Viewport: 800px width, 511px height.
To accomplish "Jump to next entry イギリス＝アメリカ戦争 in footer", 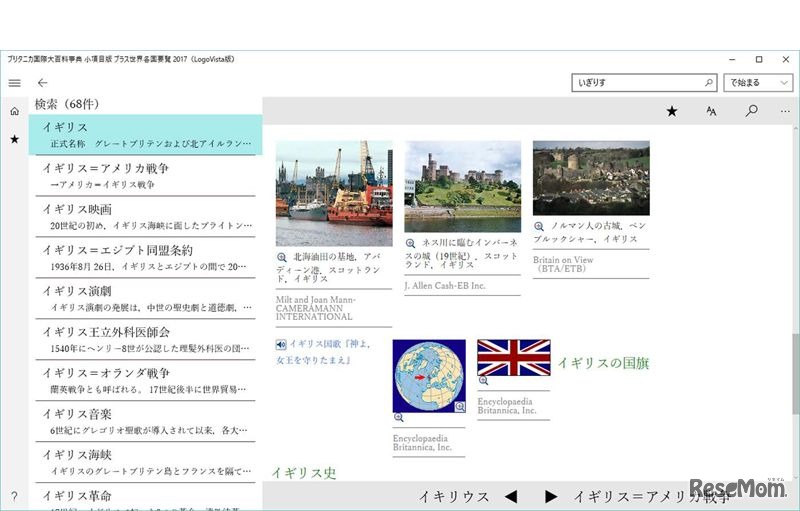I will tap(652, 497).
